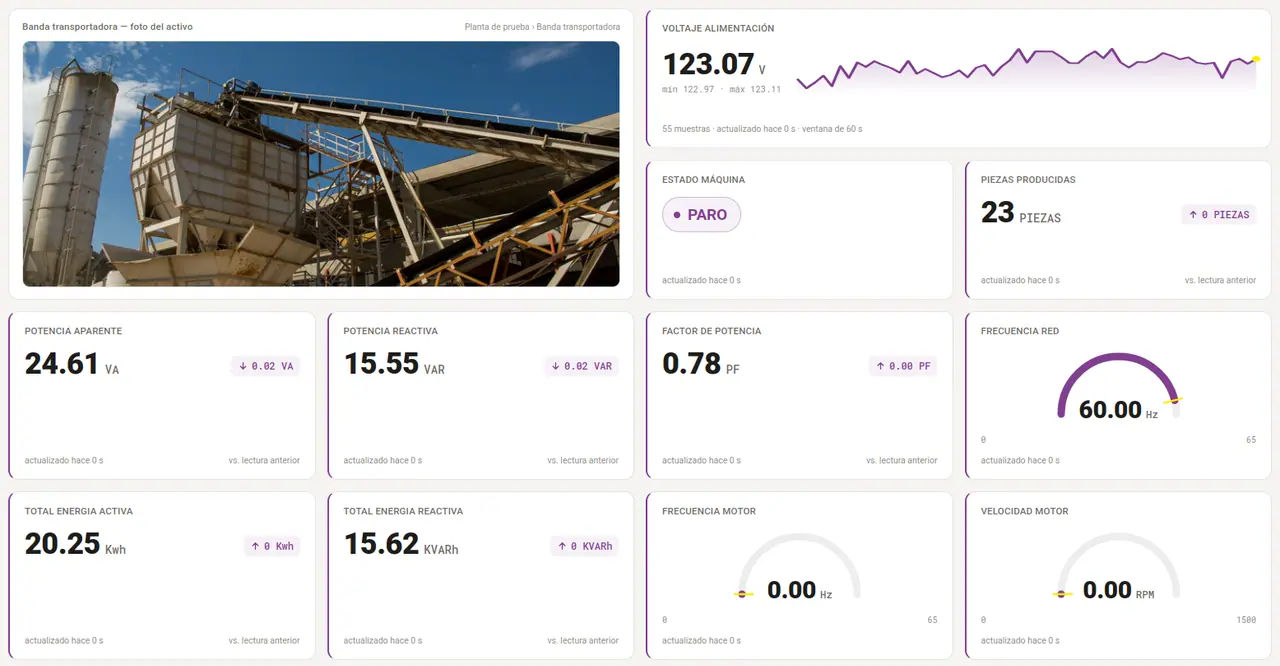The image size is (1280, 666).
Task: Click the PARO status pill
Action: (x=701, y=215)
